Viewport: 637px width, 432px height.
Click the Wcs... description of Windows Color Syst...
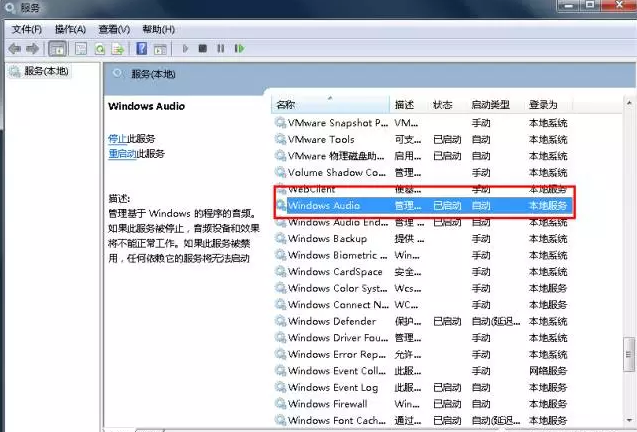[407, 288]
